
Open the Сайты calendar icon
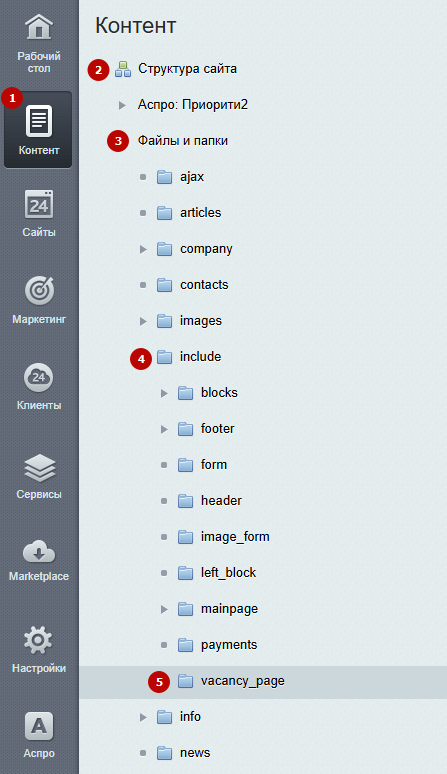38,204
